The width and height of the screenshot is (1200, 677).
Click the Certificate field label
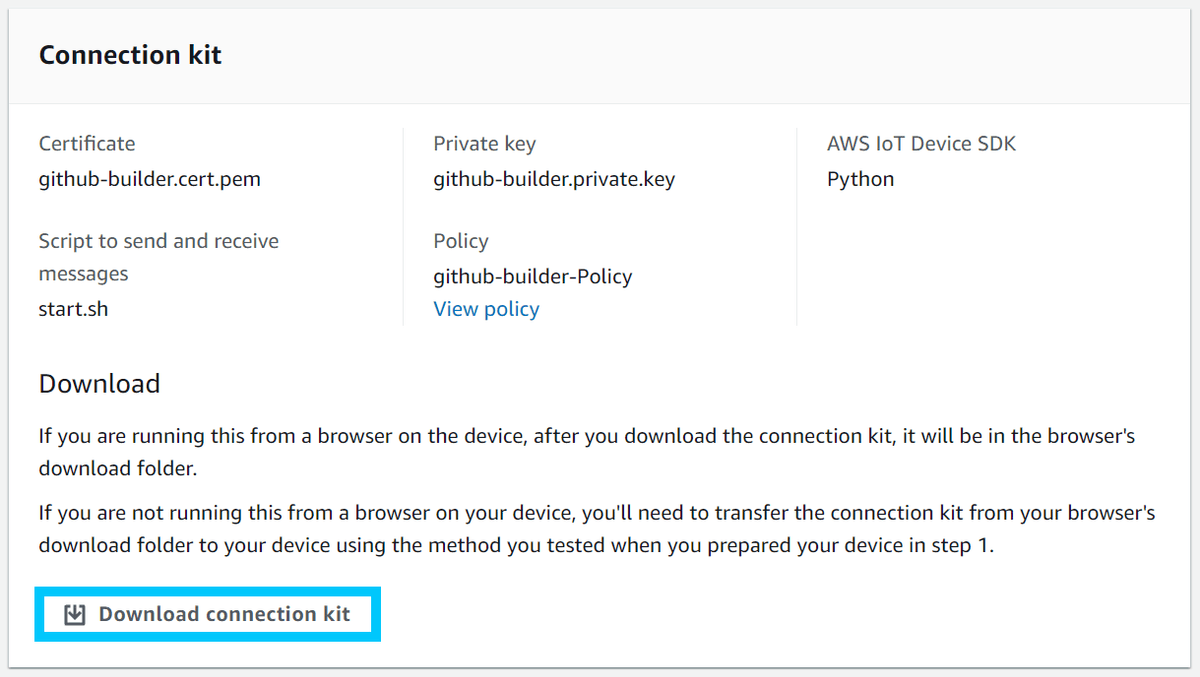(86, 143)
